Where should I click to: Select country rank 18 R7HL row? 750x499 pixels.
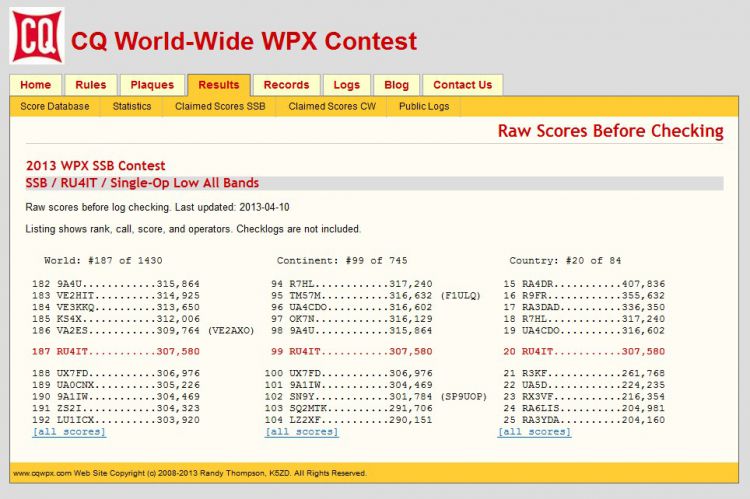(584, 319)
